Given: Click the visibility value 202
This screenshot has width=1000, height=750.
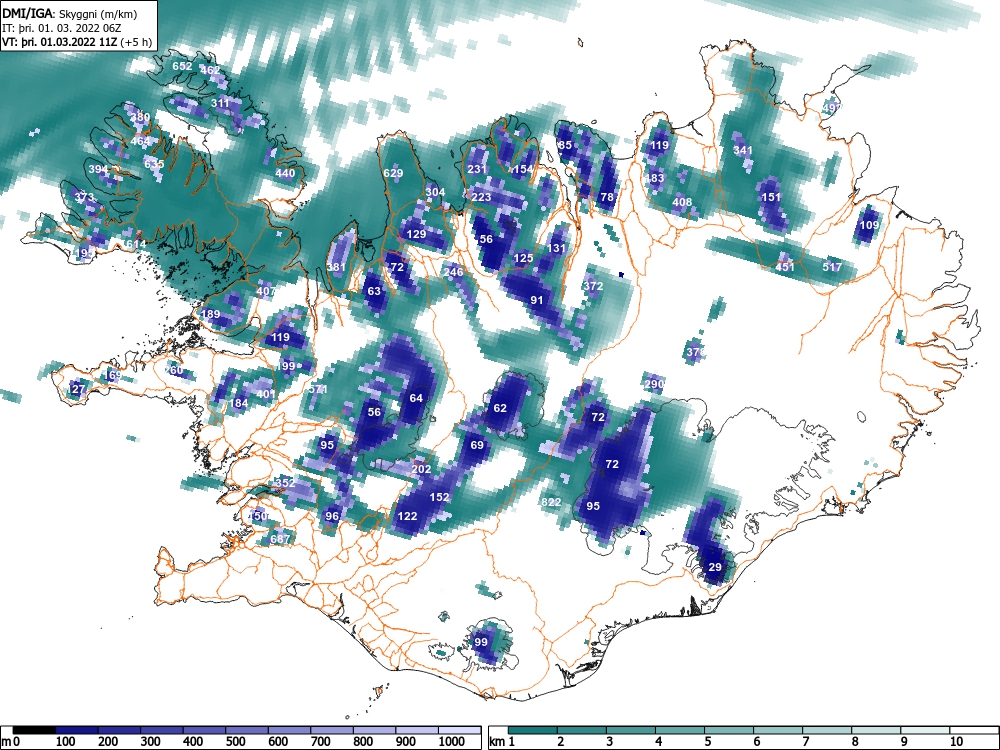Looking at the screenshot, I should pyautogui.click(x=421, y=469).
